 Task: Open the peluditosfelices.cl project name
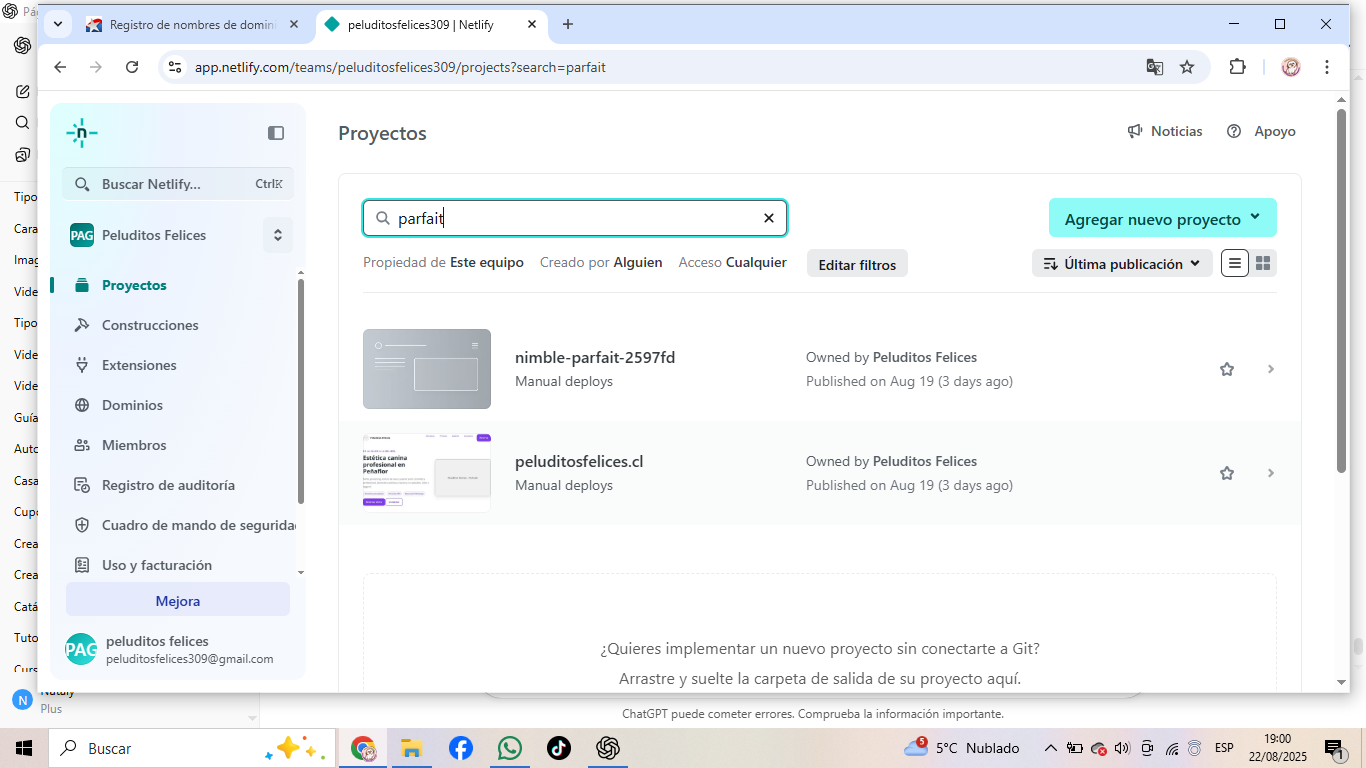579,461
